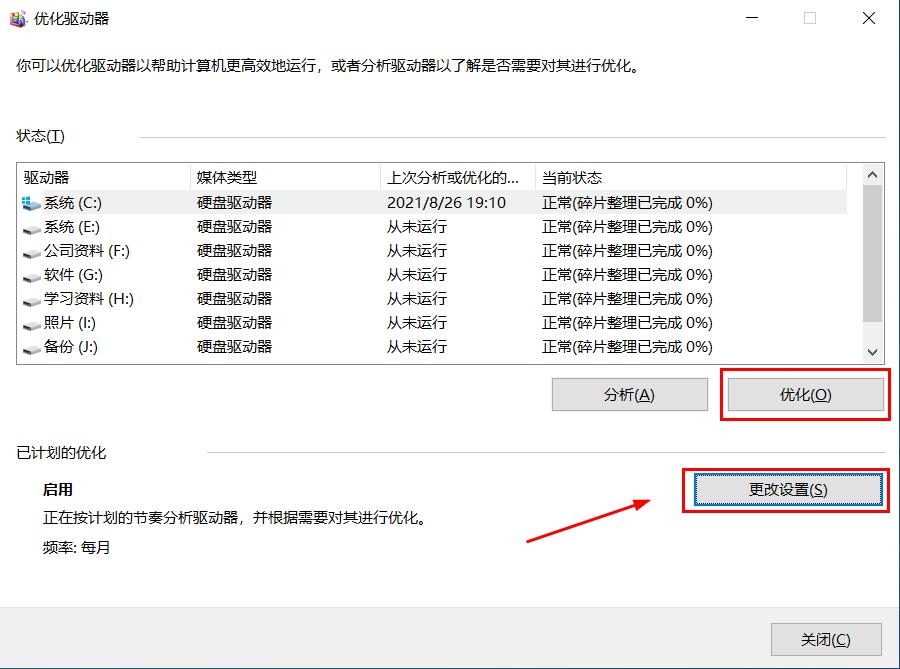Sort by 上次分析或优化的... column header
This screenshot has height=669, width=900.
[457, 177]
